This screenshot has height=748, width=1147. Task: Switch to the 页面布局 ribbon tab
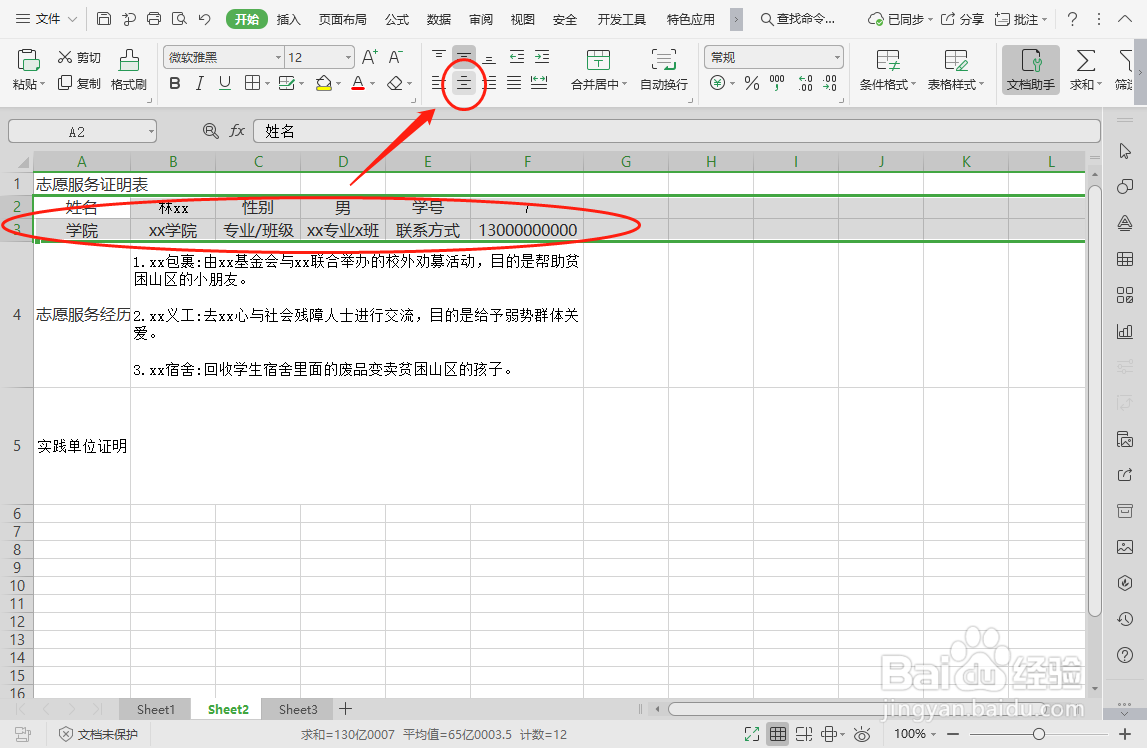point(342,18)
